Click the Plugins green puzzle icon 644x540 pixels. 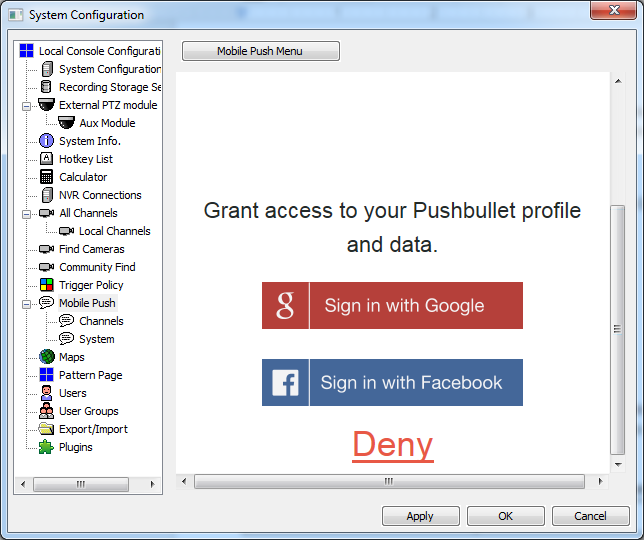(x=46, y=447)
